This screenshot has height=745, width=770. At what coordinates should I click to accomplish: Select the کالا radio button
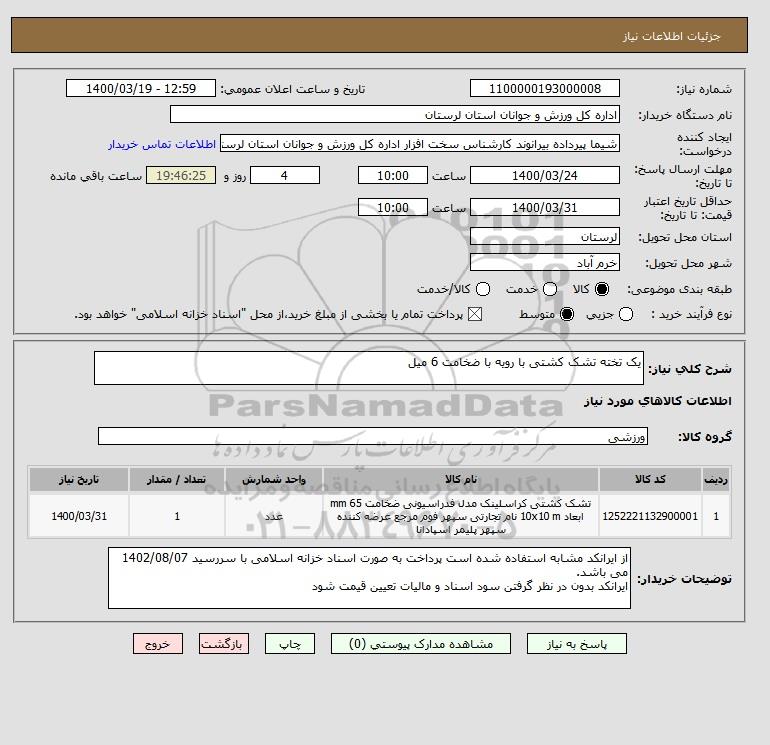[x=602, y=289]
